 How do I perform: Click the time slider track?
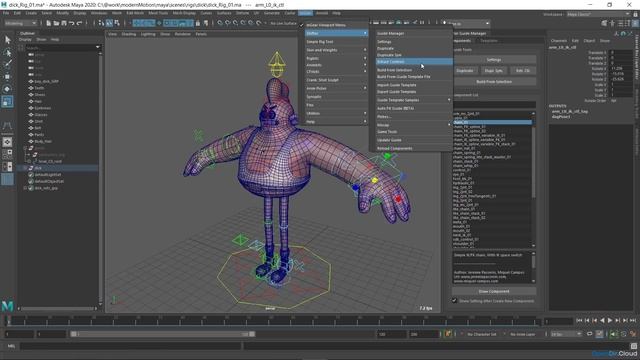[x=273, y=321]
